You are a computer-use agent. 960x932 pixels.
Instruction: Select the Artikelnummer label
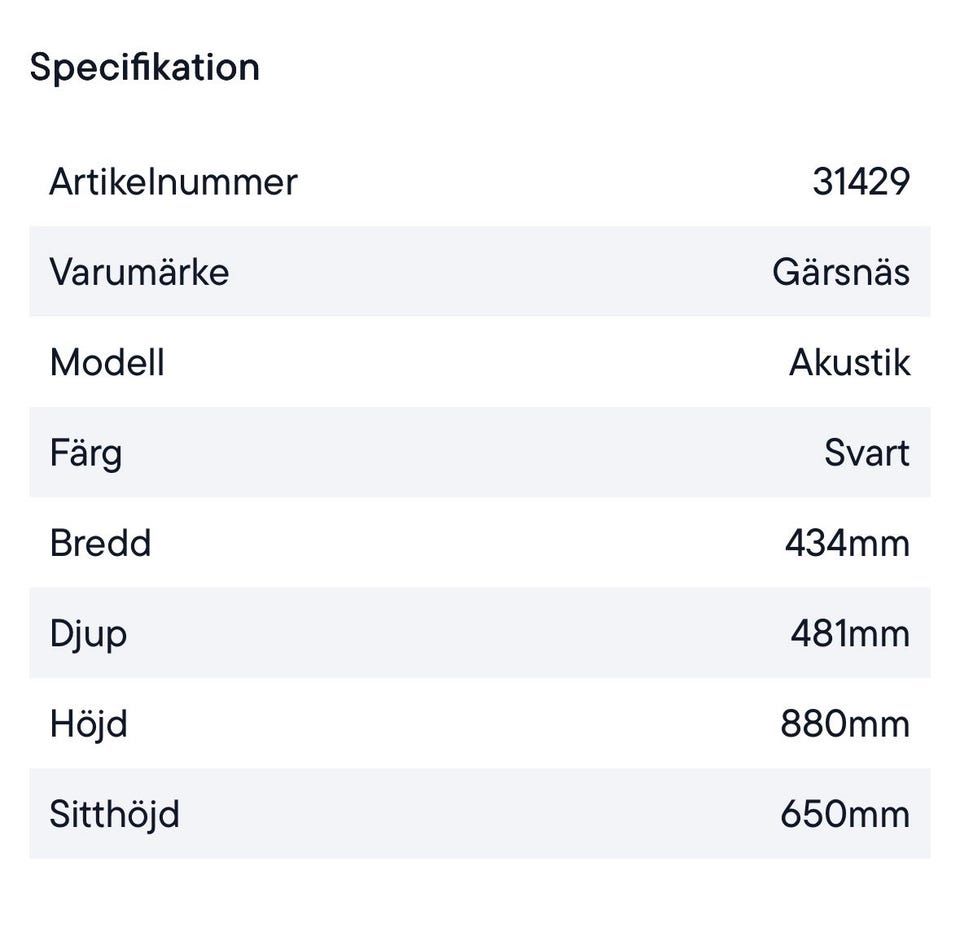(x=173, y=182)
